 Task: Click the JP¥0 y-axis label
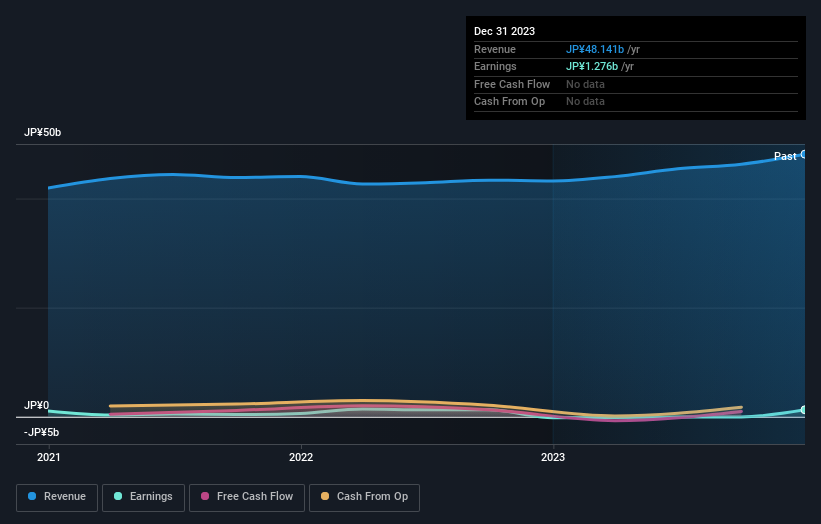click(x=36, y=405)
